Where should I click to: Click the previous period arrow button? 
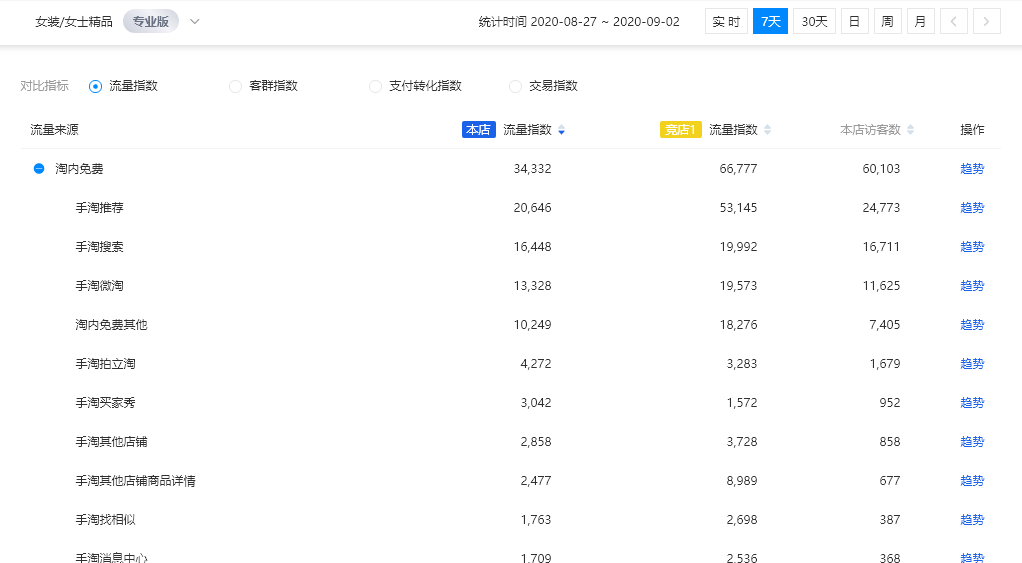click(953, 21)
